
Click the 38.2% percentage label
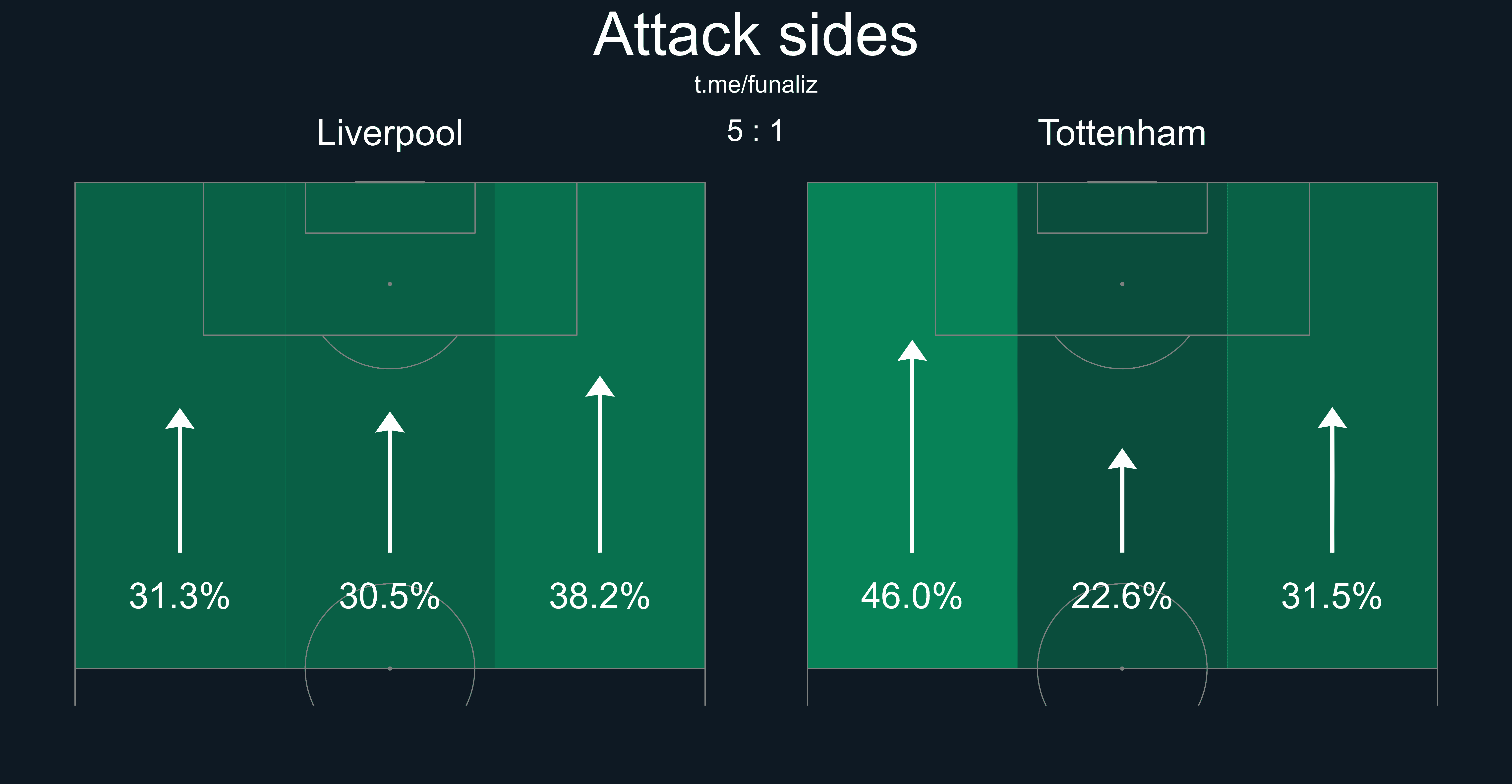click(600, 596)
